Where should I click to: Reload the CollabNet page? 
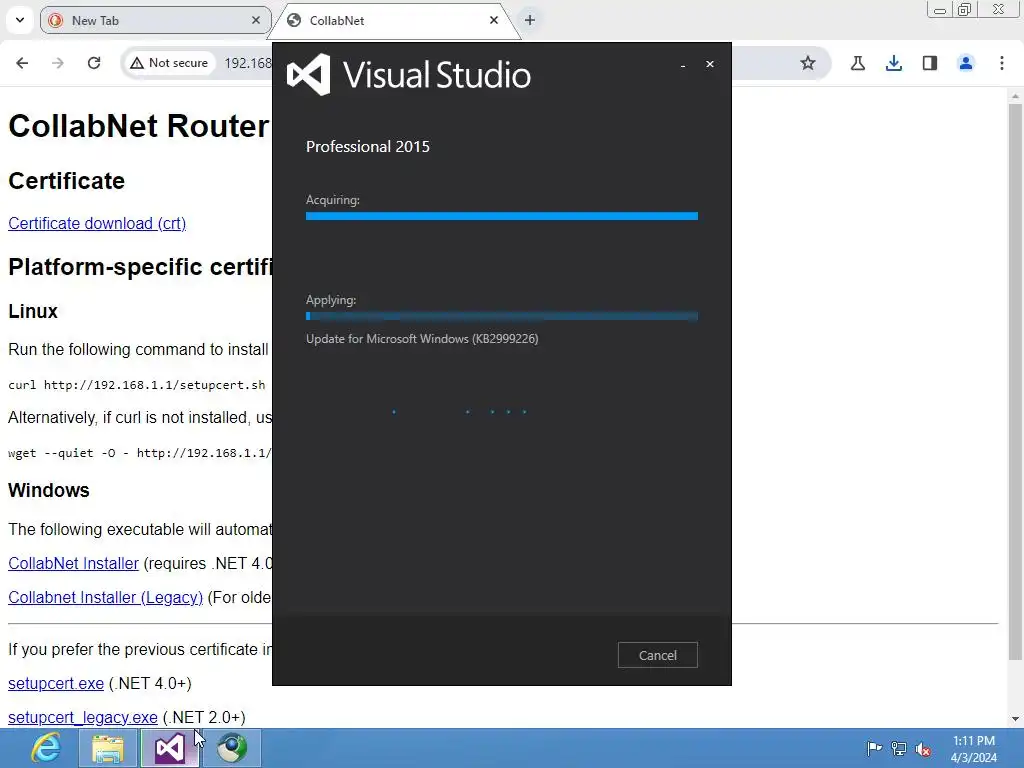click(94, 63)
